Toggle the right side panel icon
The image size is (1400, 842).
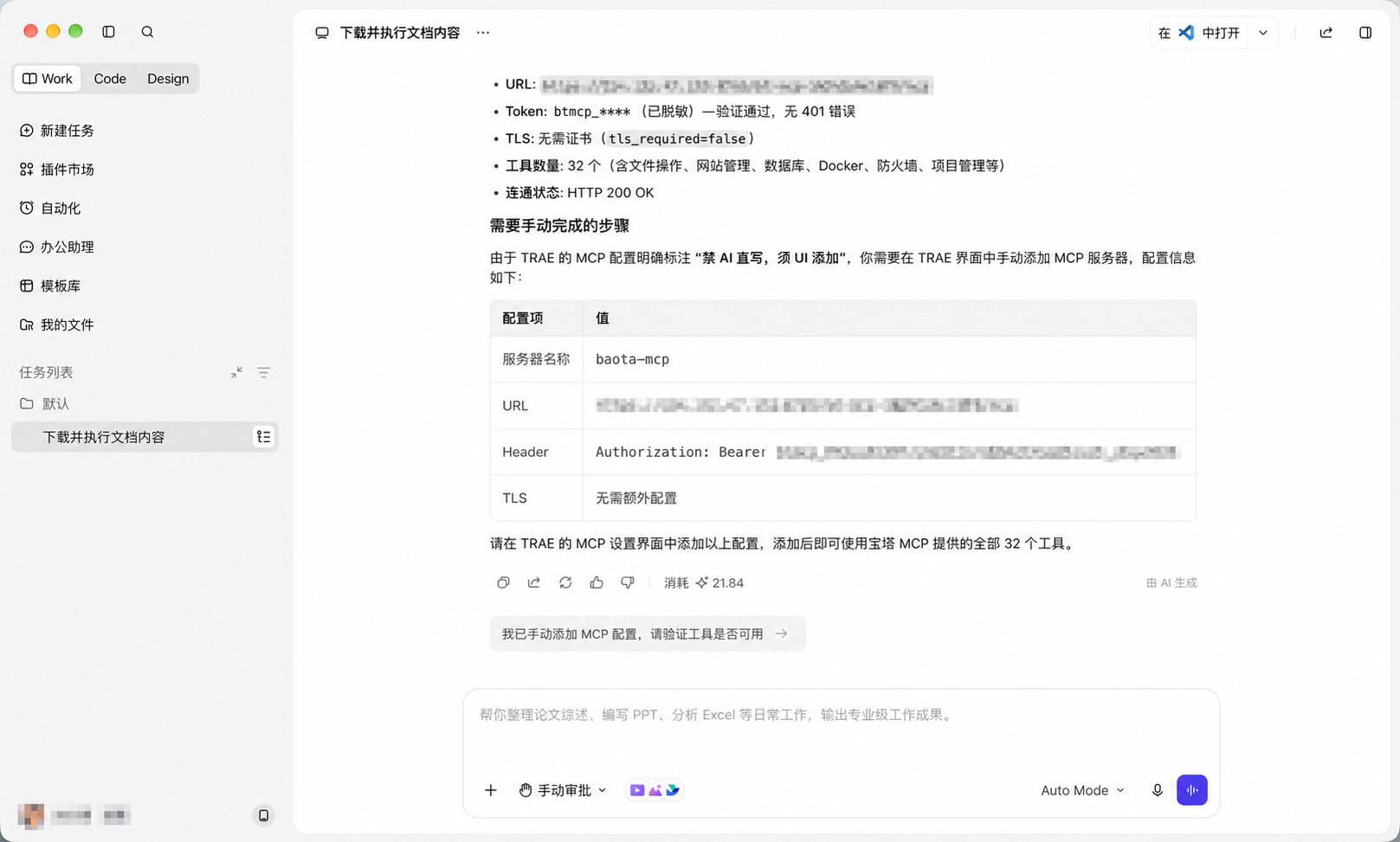(x=1365, y=33)
